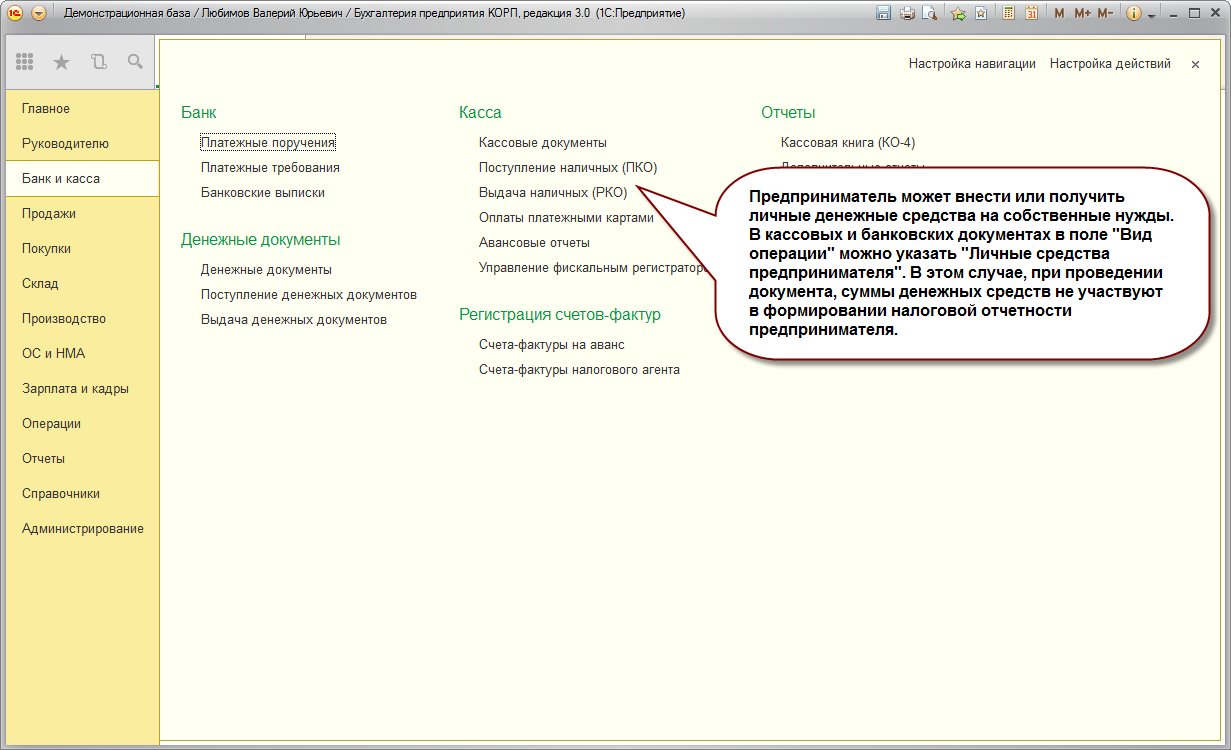The width and height of the screenshot is (1231, 750).
Task: Expand the dropdown arrow beside the info icon
Action: click(1151, 14)
